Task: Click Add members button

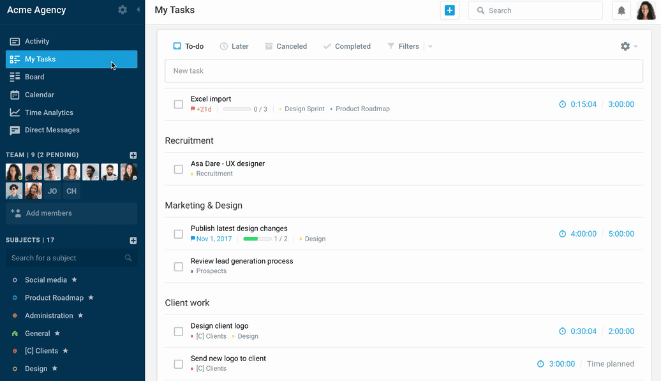Action: point(71,213)
